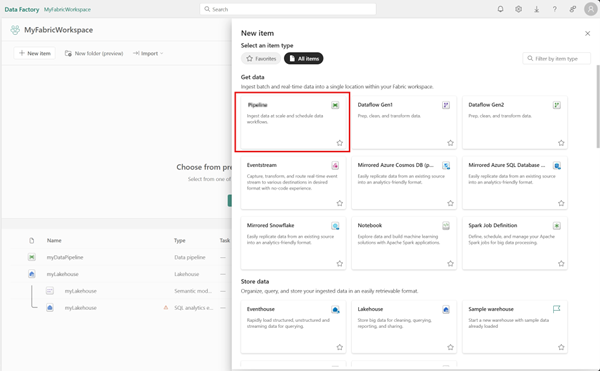
Task: Switch to the Favorites tab
Action: (x=261, y=59)
